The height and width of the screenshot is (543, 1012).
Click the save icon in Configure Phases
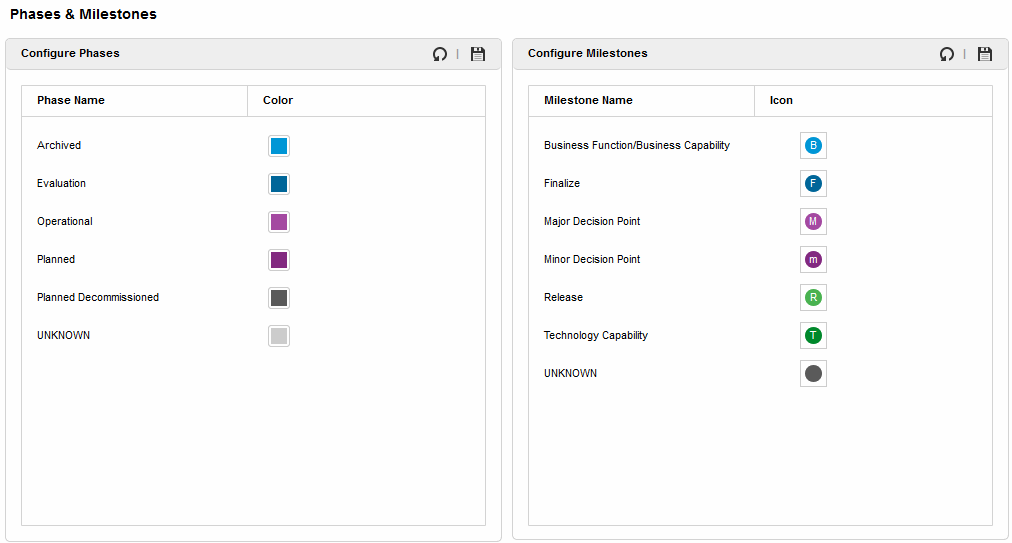tap(478, 54)
